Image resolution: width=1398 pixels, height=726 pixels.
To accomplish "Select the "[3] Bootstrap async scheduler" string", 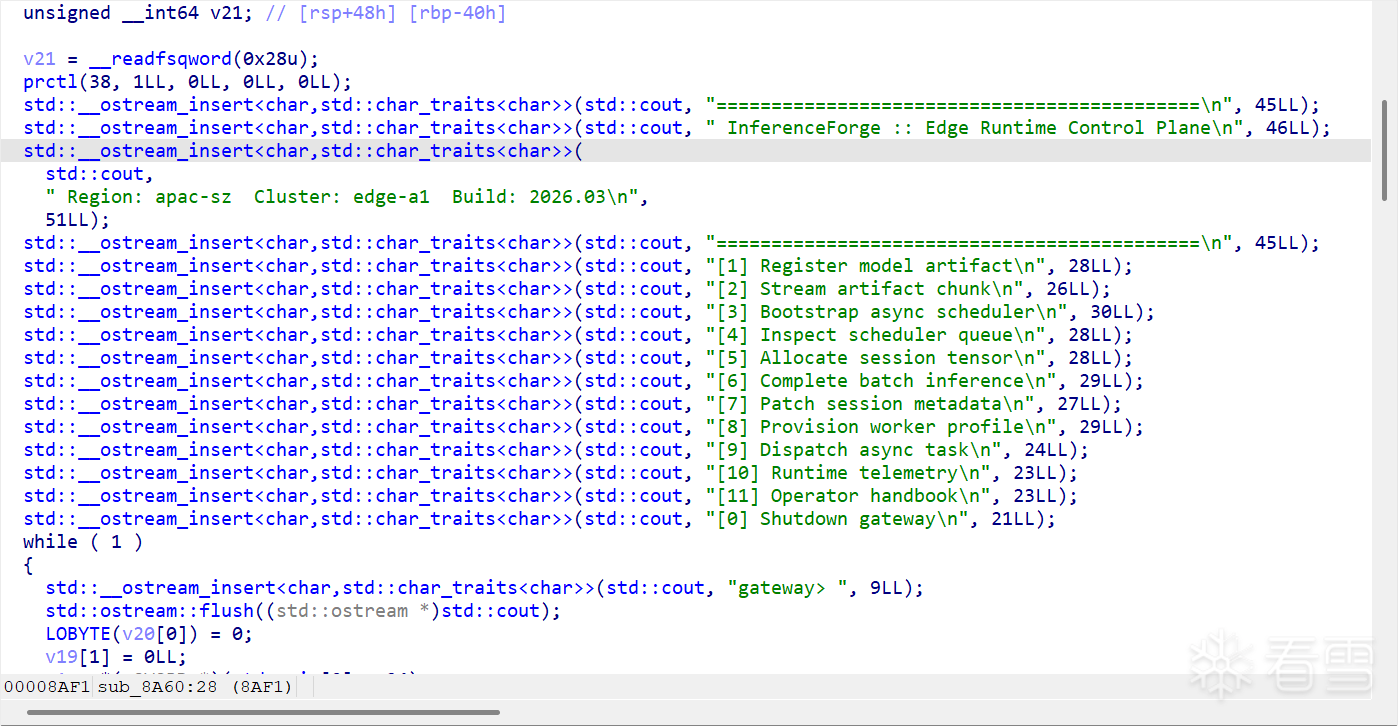I will pos(891,312).
